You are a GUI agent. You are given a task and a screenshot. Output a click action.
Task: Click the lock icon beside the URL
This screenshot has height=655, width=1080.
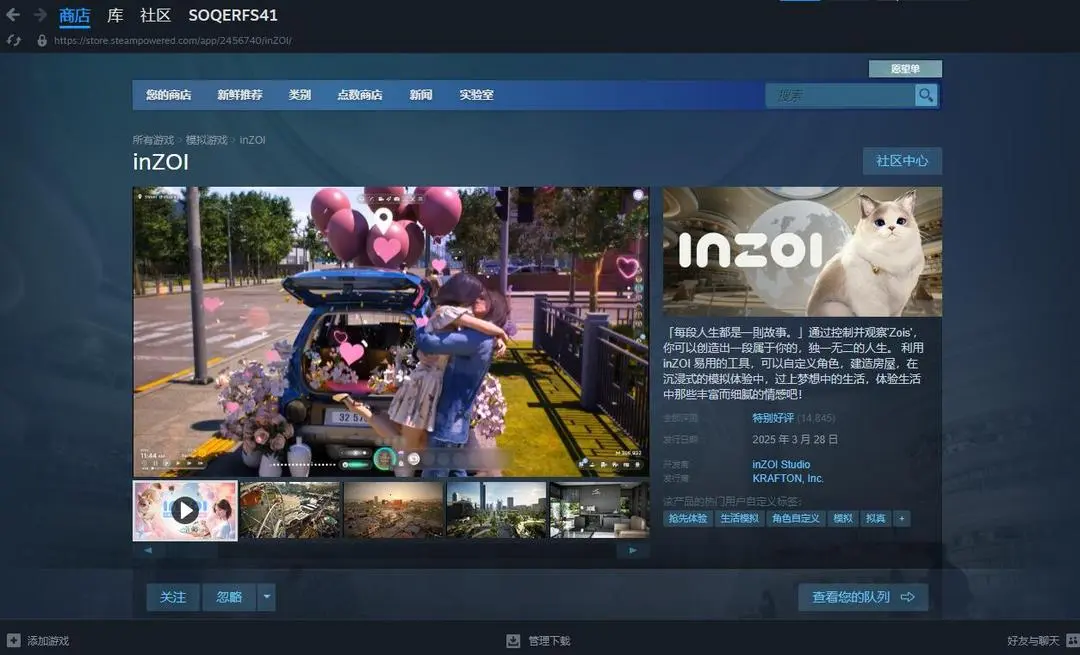[42, 41]
